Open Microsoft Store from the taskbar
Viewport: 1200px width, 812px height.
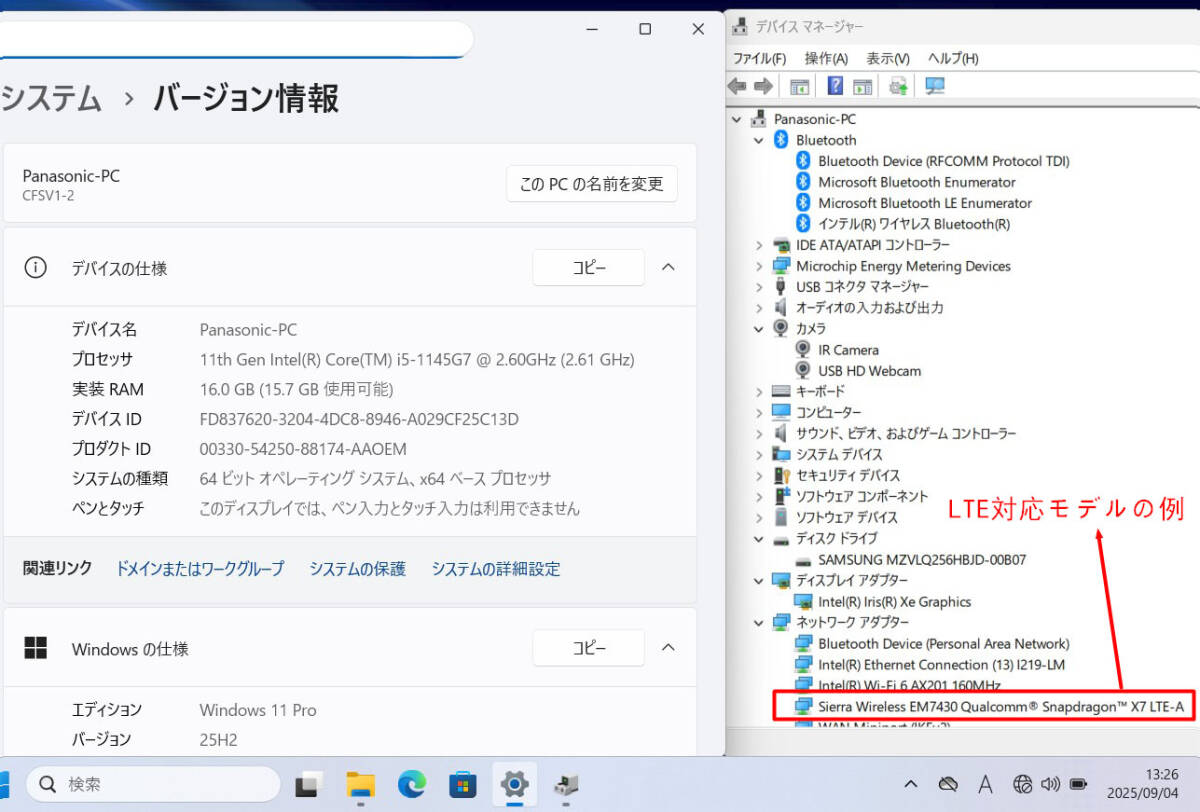coord(463,785)
